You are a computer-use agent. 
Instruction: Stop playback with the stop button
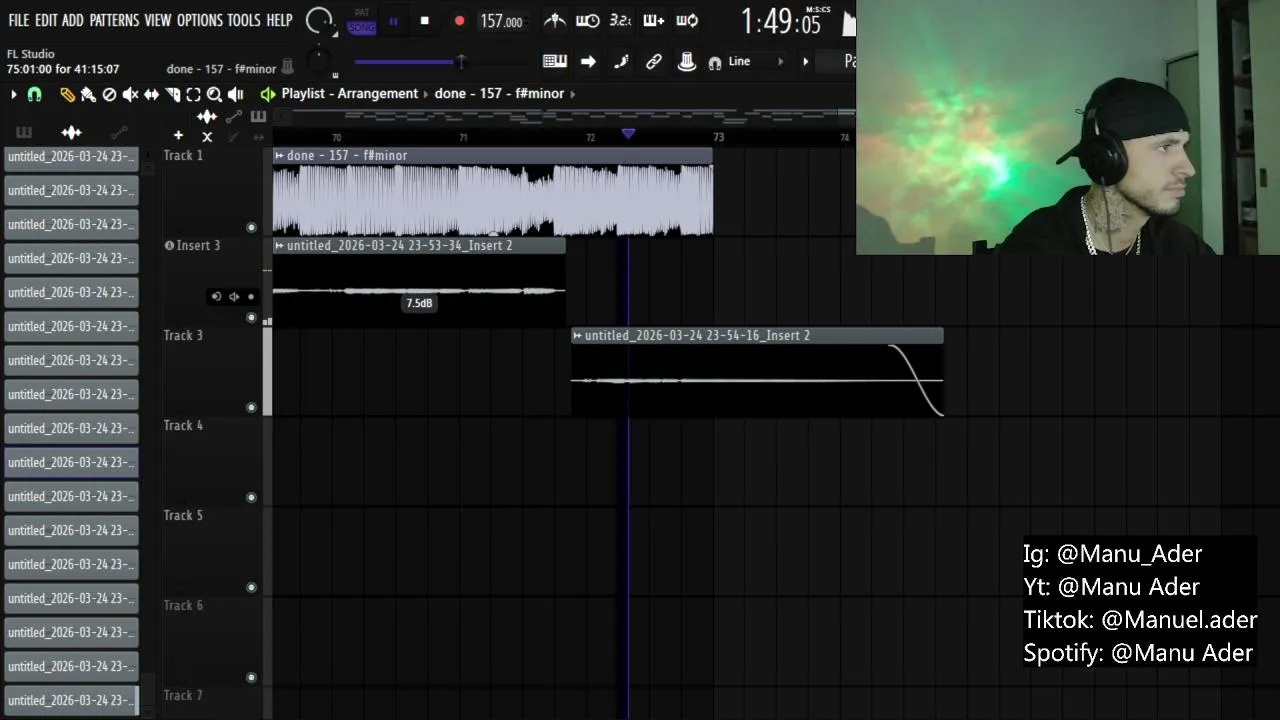coord(424,21)
